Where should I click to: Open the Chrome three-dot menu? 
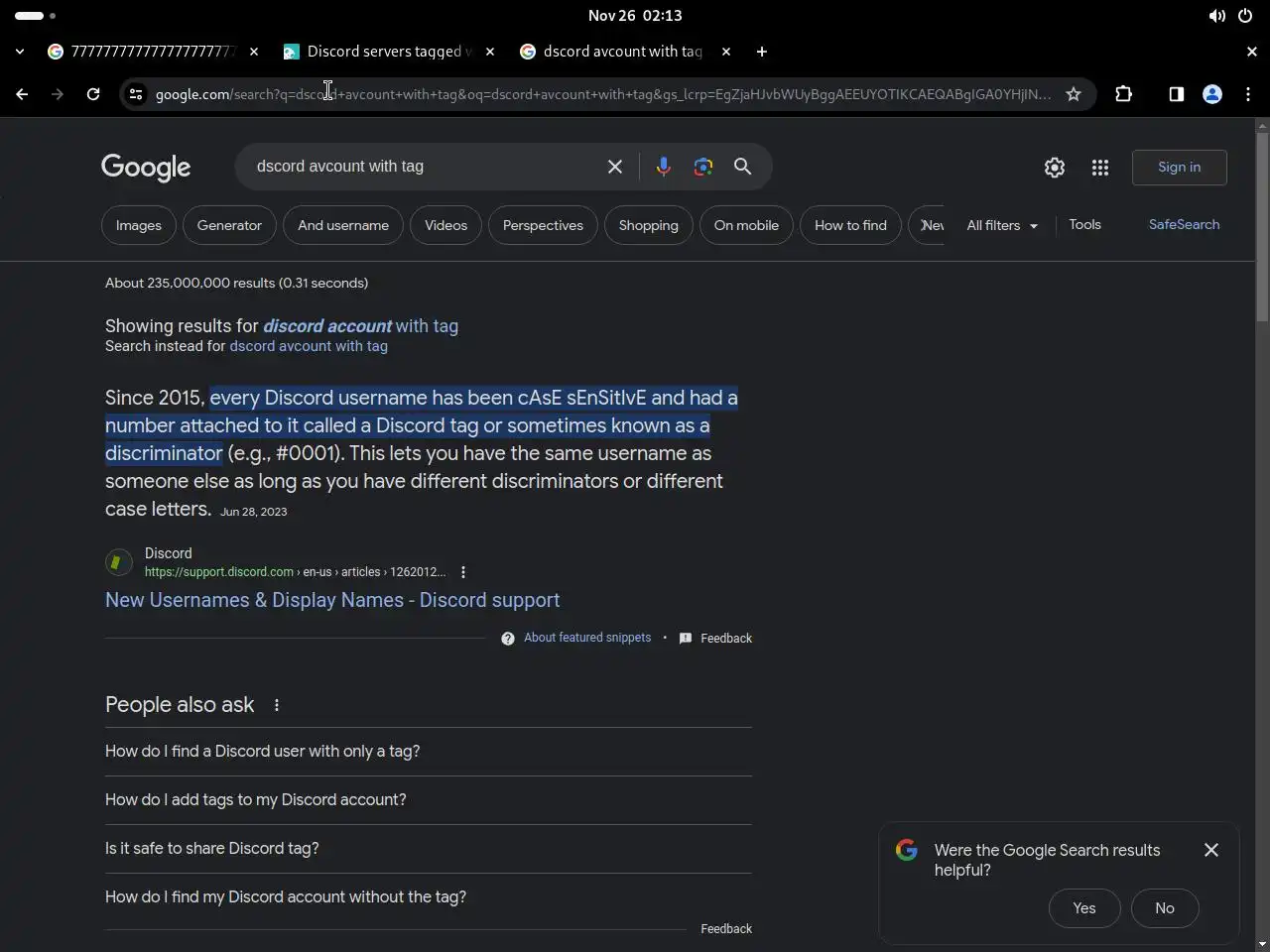coord(1248,94)
